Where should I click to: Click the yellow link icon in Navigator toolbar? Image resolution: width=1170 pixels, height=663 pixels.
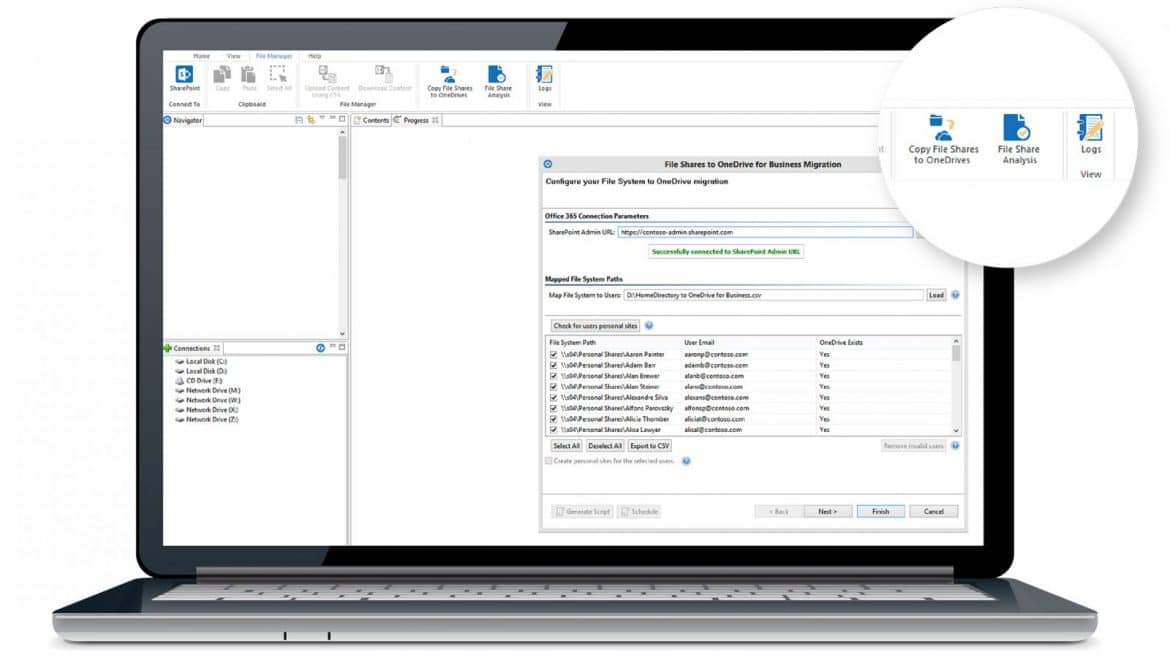tap(311, 119)
